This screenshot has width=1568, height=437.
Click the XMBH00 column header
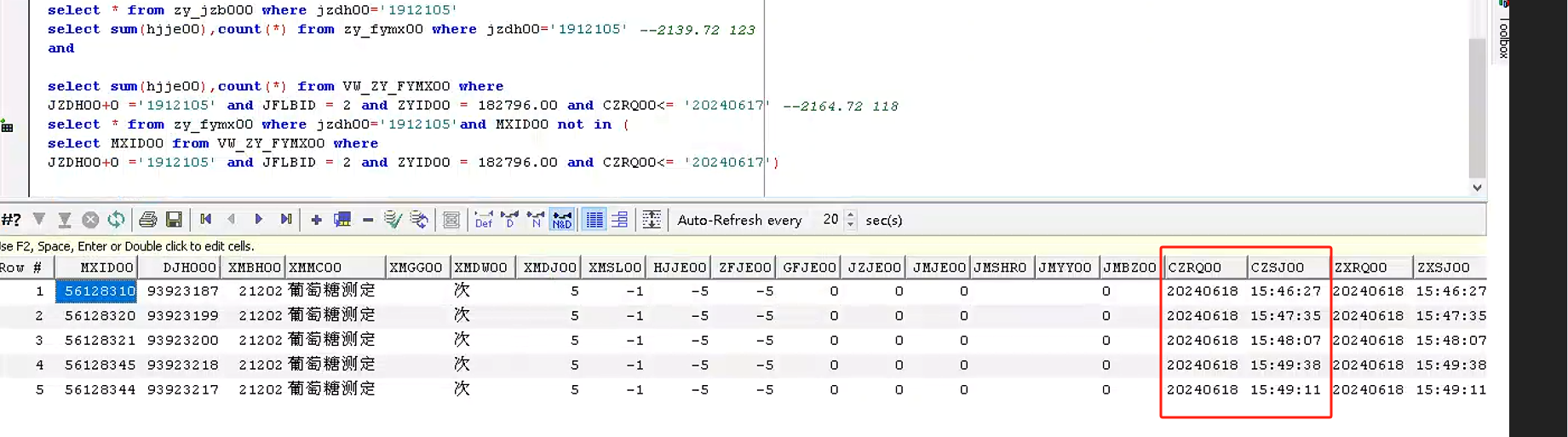pyautogui.click(x=254, y=267)
